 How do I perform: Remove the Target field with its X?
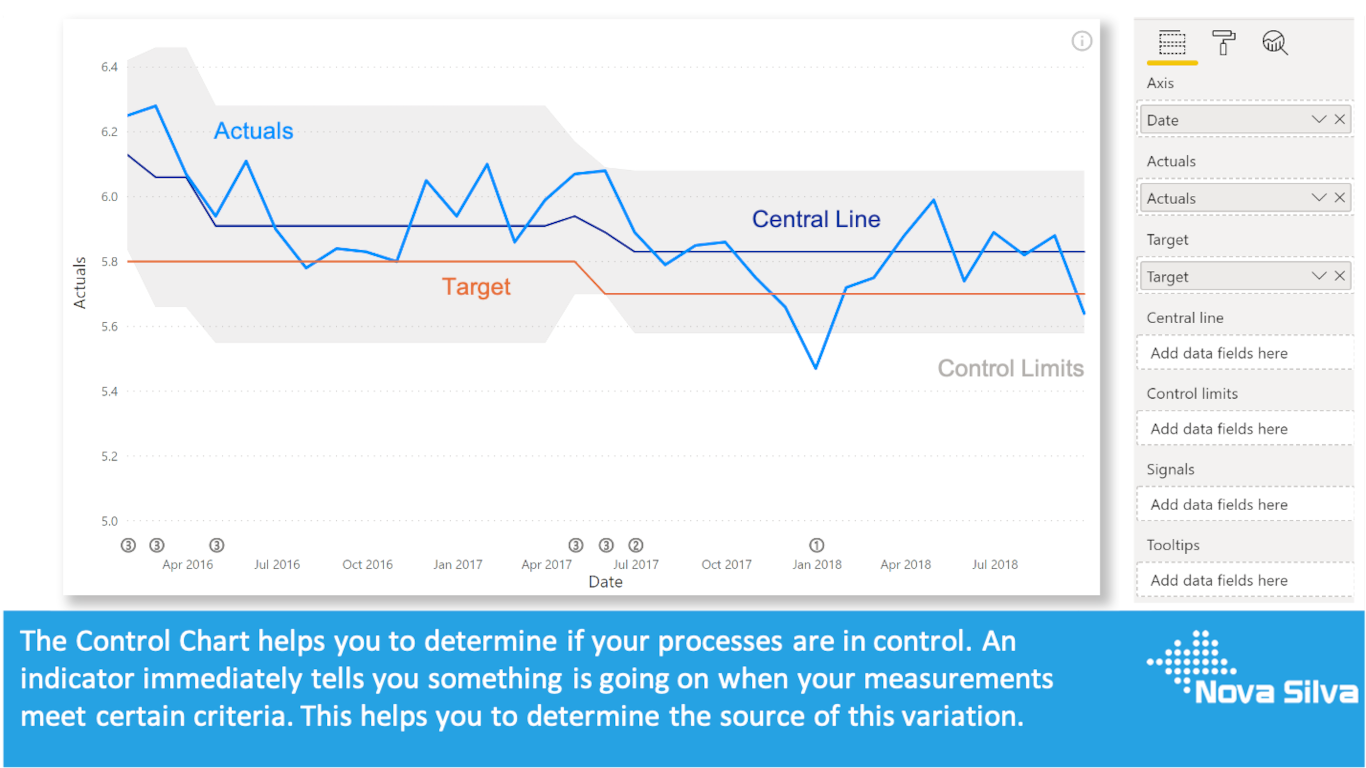coord(1340,276)
